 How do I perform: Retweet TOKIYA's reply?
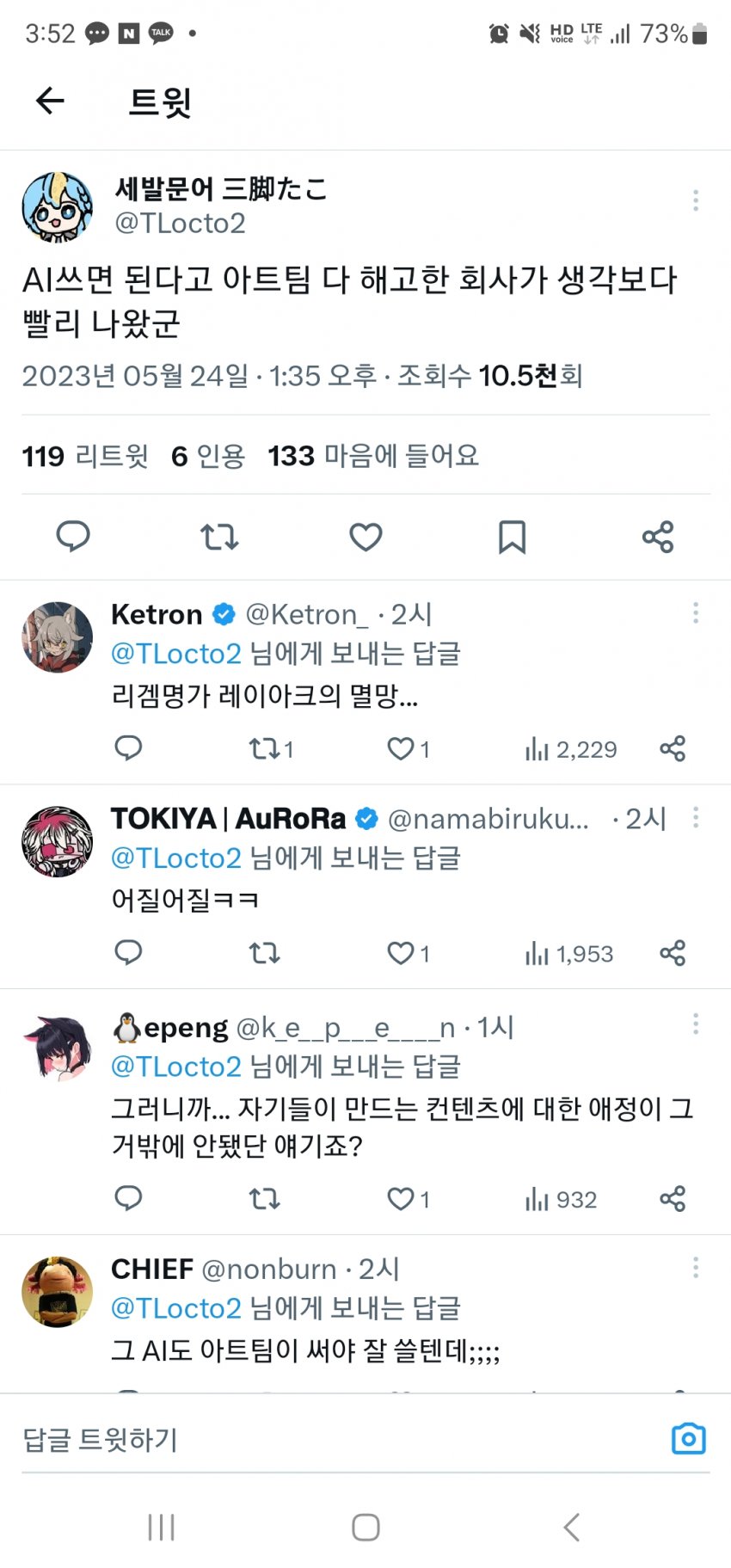coord(264,953)
